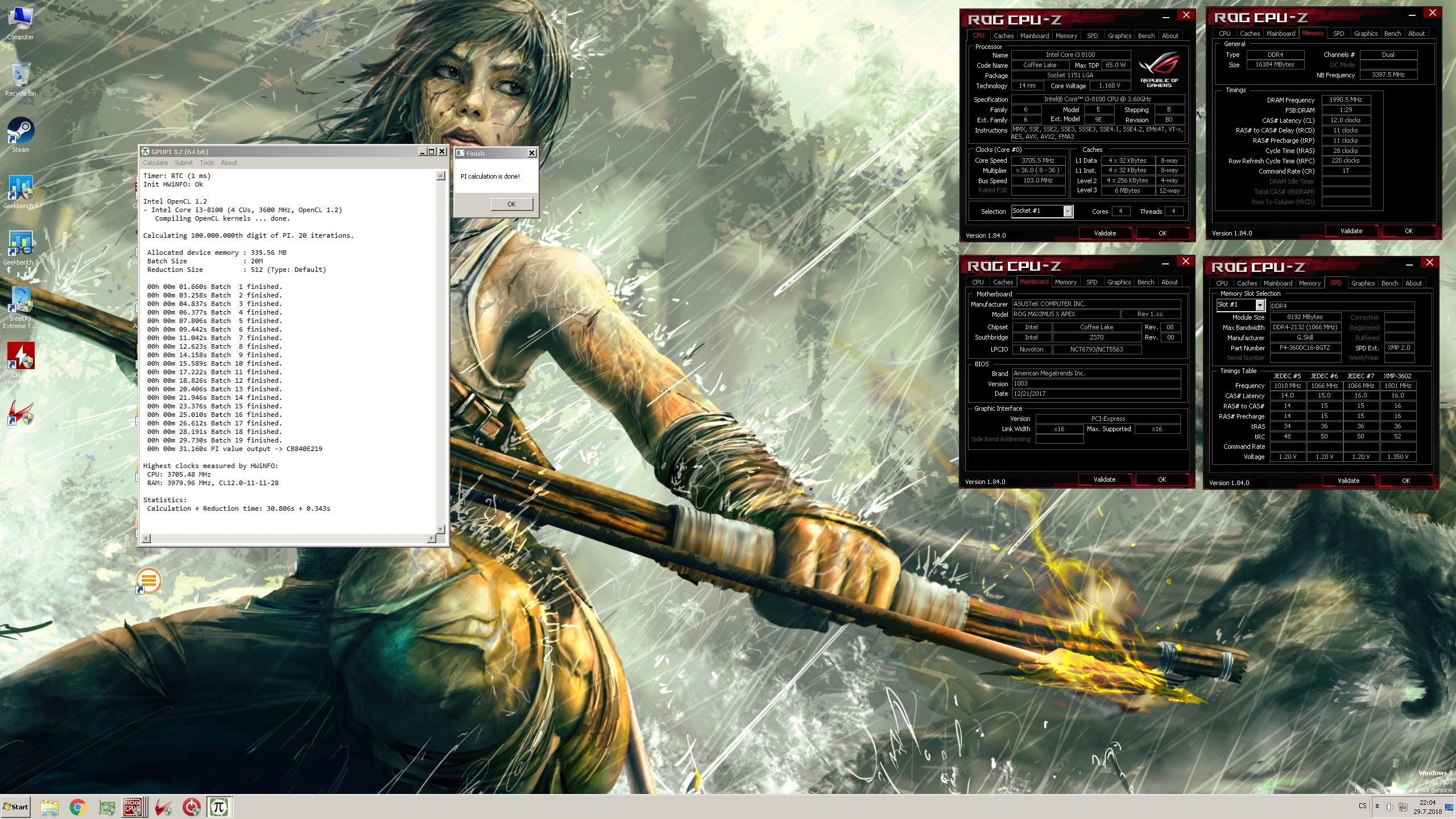
Task: Open the taskbar clock showing 22:04
Action: (1427, 807)
